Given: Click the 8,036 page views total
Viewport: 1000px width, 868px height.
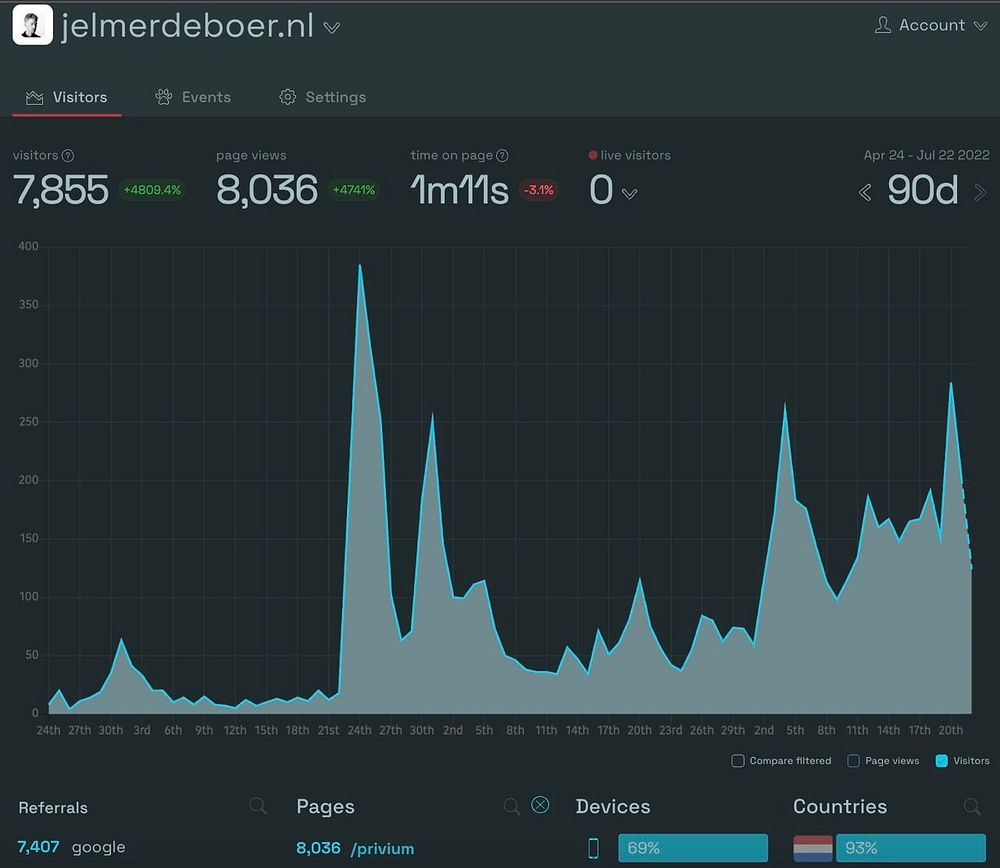Looking at the screenshot, I should point(267,190).
